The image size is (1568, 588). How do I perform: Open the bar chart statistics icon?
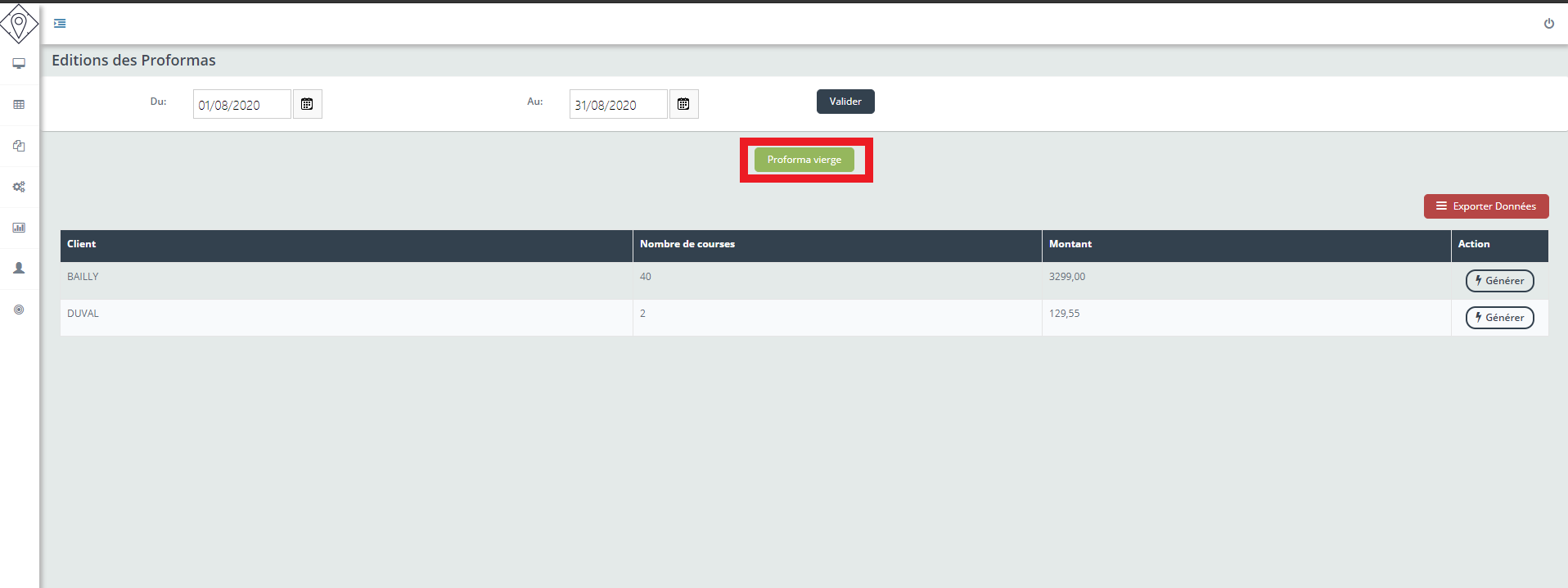pyautogui.click(x=19, y=228)
